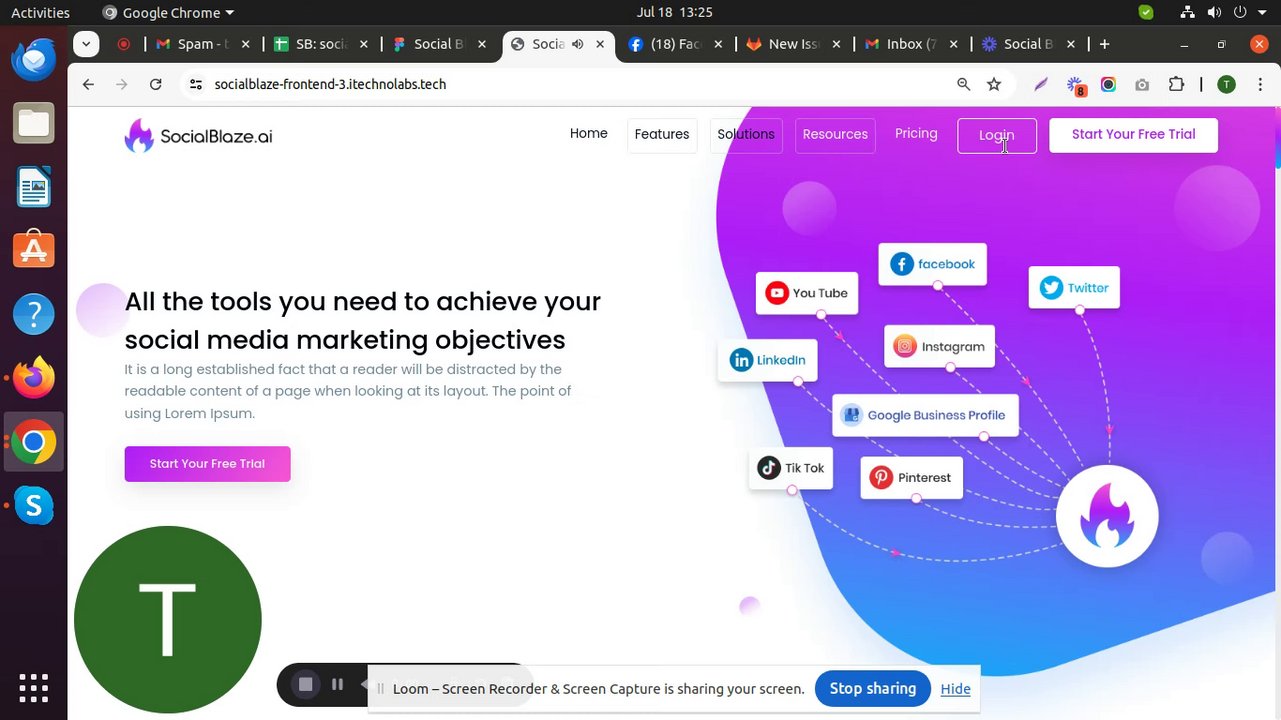Switch to the Spam Gmail tab

(x=203, y=44)
